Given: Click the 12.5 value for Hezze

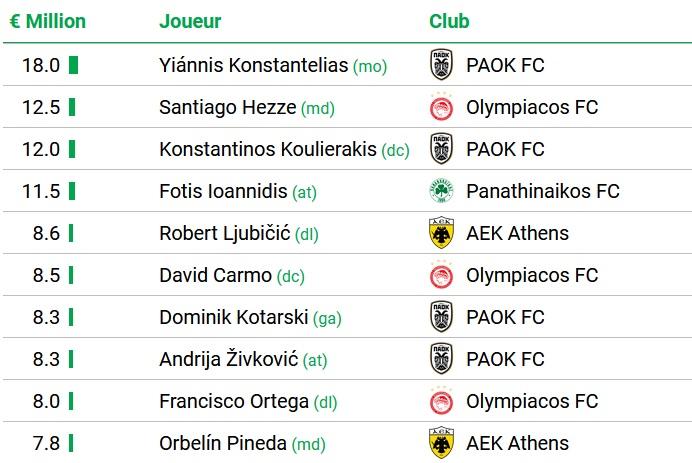Looking at the screenshot, I should (x=41, y=107).
